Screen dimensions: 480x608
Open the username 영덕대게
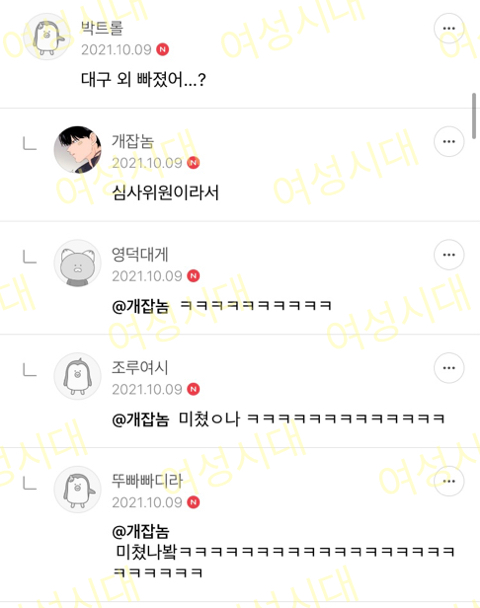click(x=140, y=254)
